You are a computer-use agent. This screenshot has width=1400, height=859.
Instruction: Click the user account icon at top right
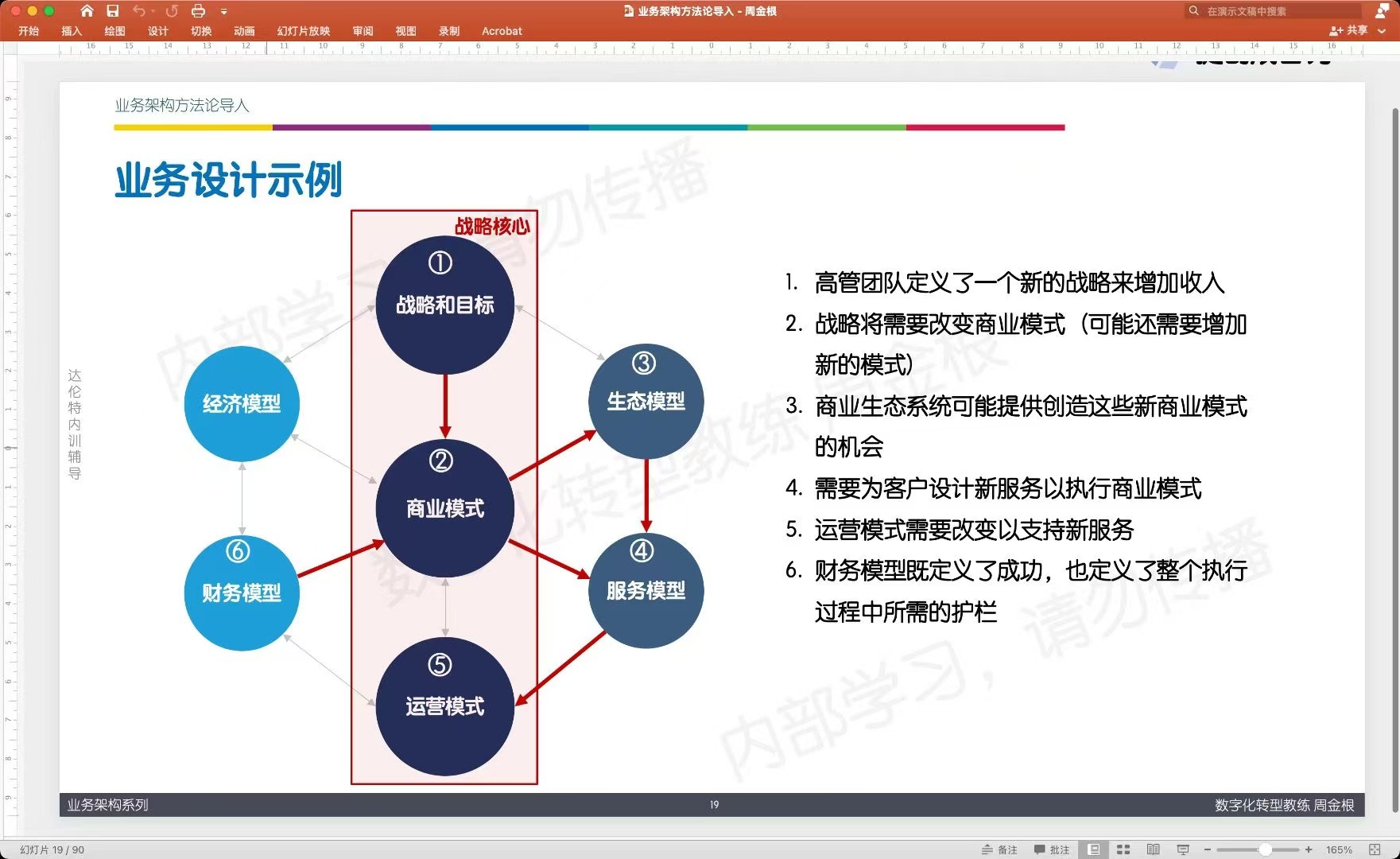coord(1382,11)
